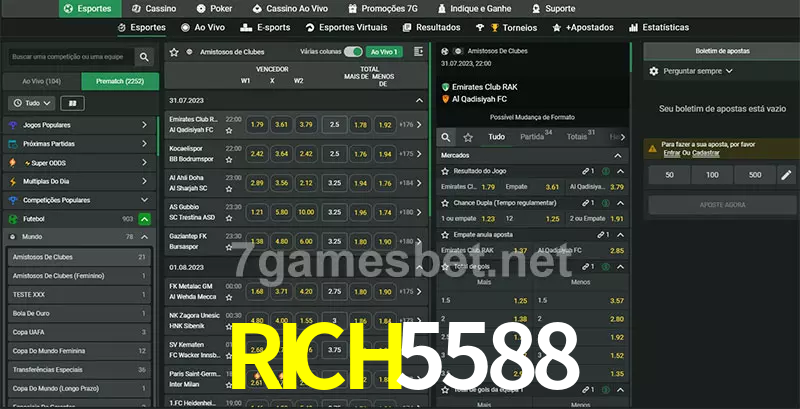This screenshot has height=409, width=800.
Task: Open Amistosos De Clubes competition
Action: [79, 257]
